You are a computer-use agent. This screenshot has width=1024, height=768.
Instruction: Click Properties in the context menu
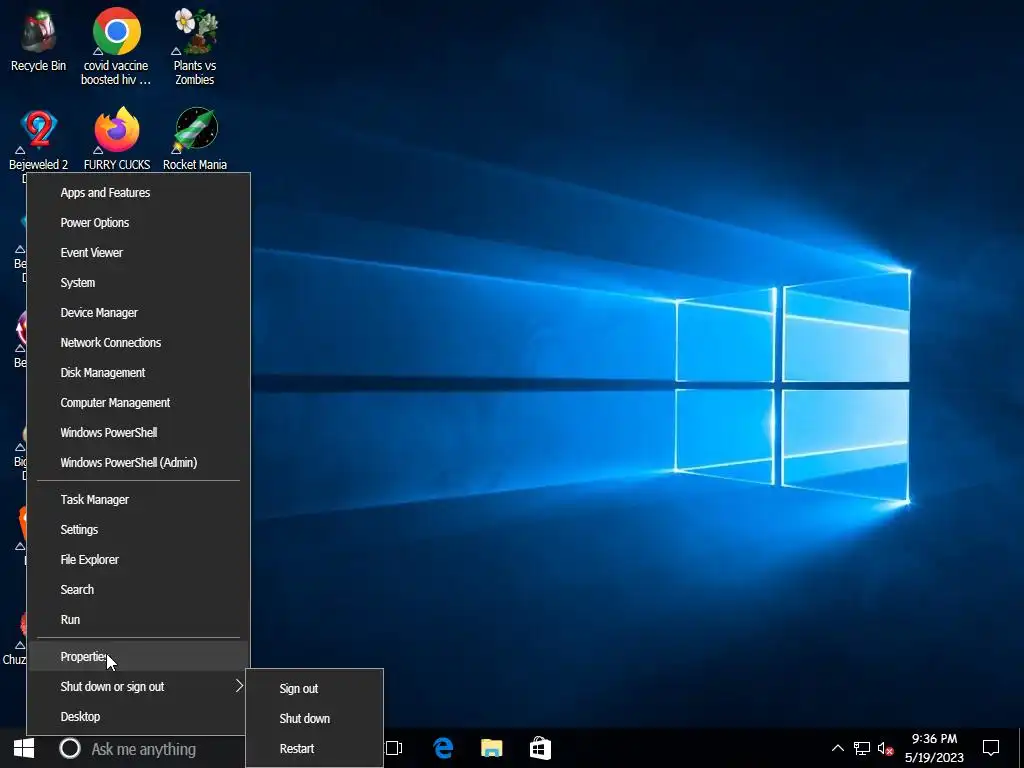pyautogui.click(x=138, y=656)
